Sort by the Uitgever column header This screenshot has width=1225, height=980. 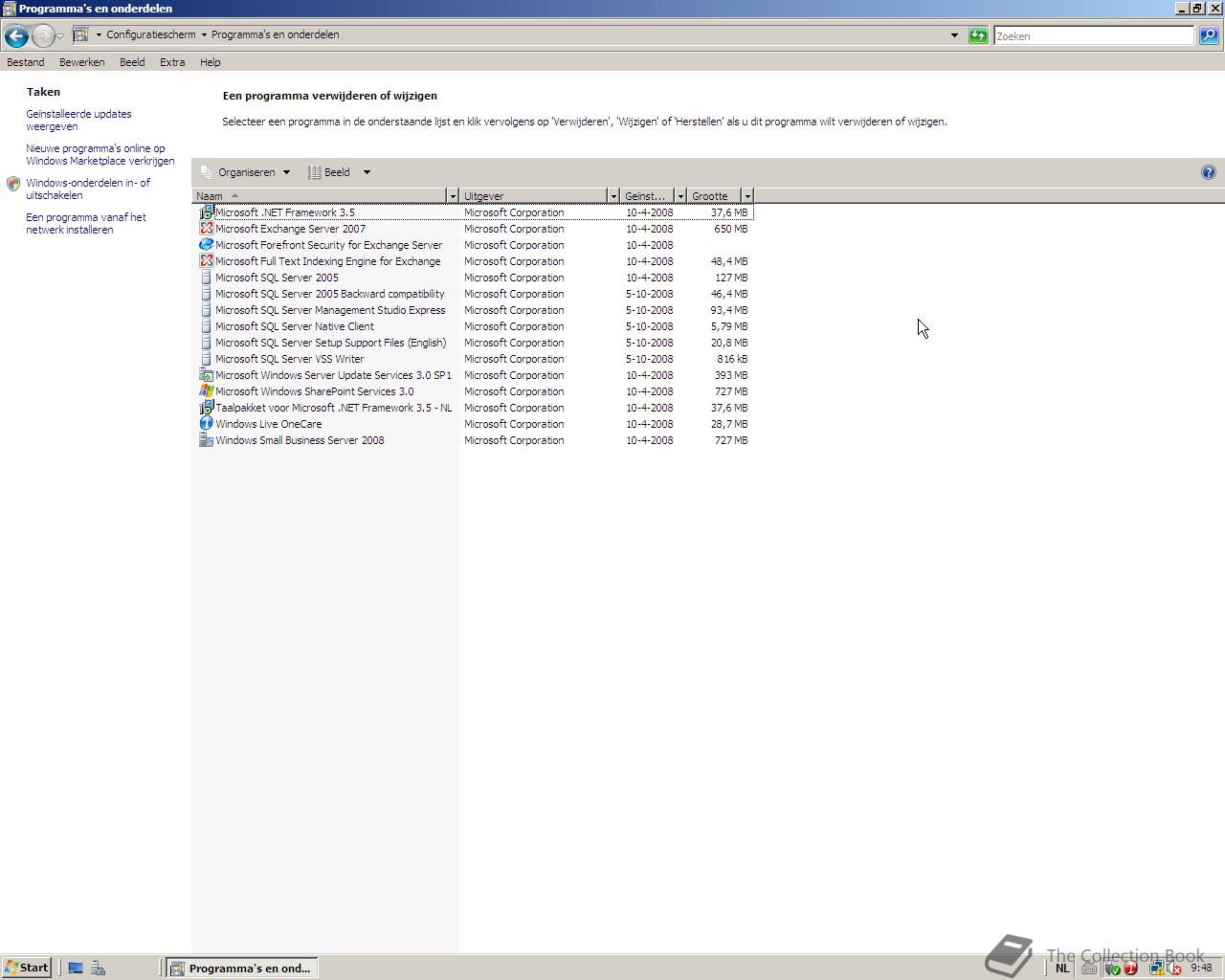(x=533, y=195)
